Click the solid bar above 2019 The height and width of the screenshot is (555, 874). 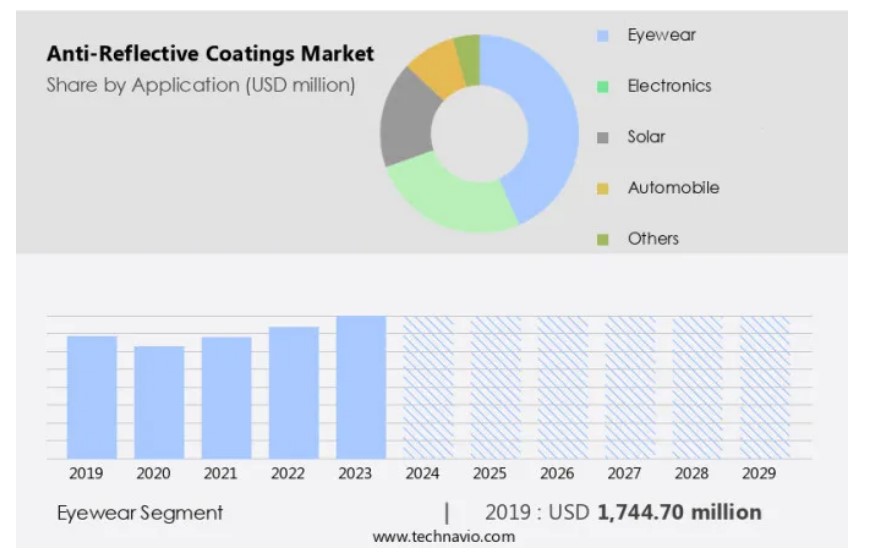click(92, 397)
